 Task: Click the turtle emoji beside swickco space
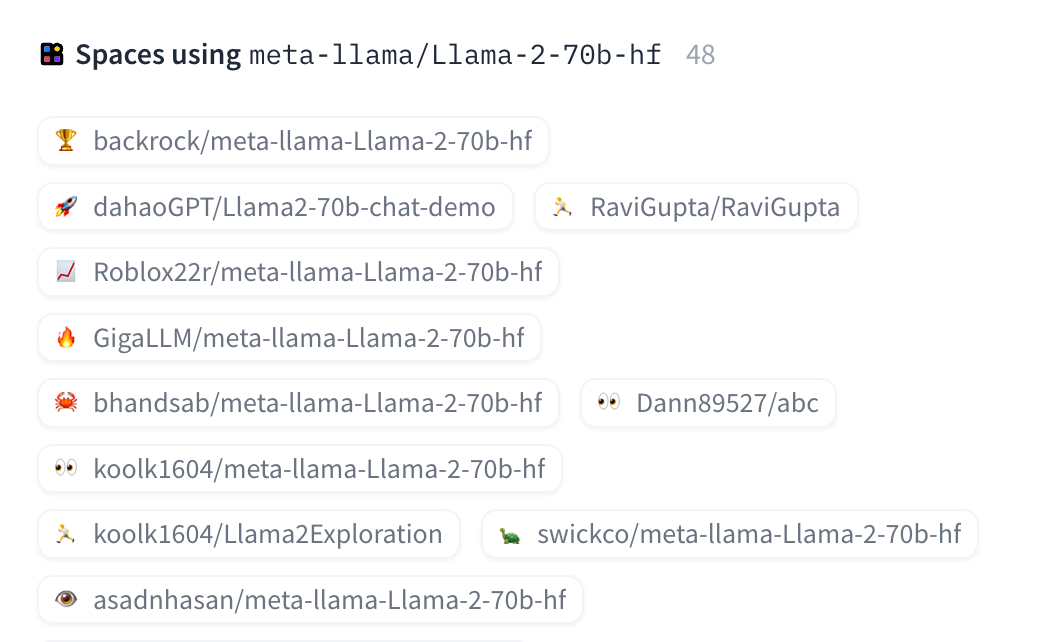pos(510,535)
